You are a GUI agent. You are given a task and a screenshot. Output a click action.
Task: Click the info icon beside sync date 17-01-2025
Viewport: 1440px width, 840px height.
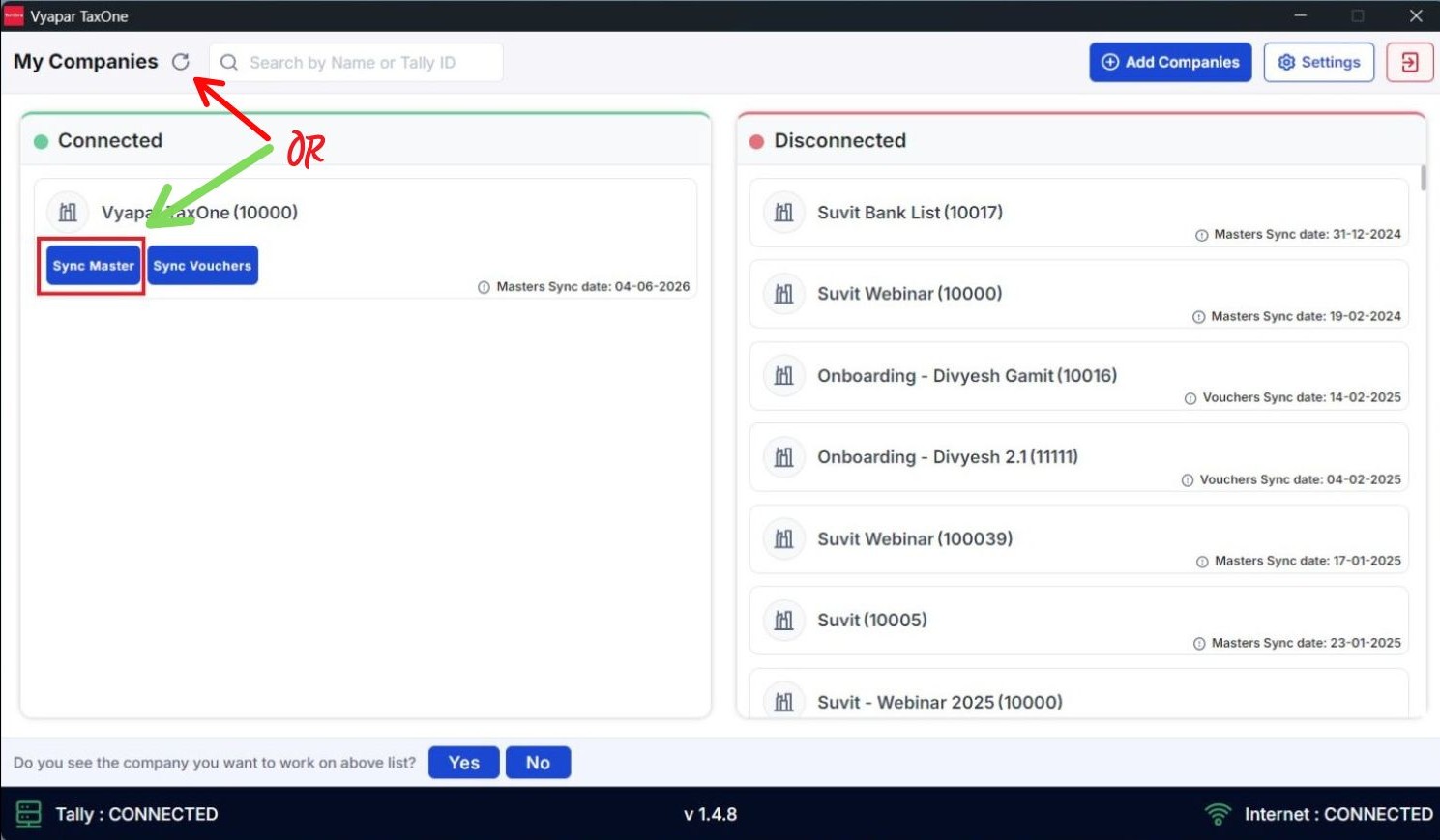pos(1202,562)
